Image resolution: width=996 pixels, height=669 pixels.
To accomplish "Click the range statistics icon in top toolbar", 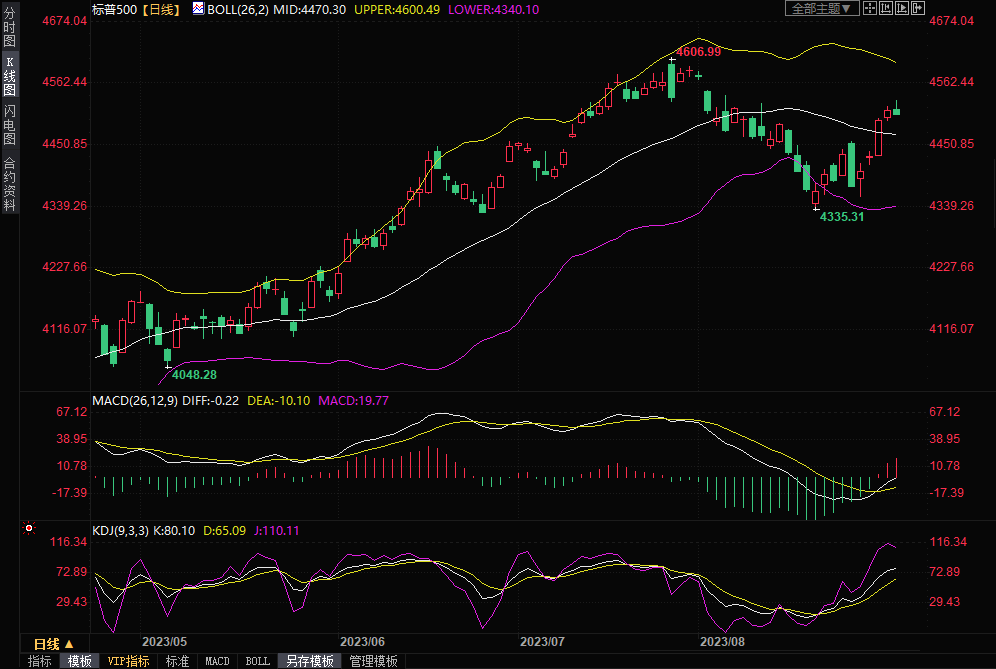I will (887, 8).
